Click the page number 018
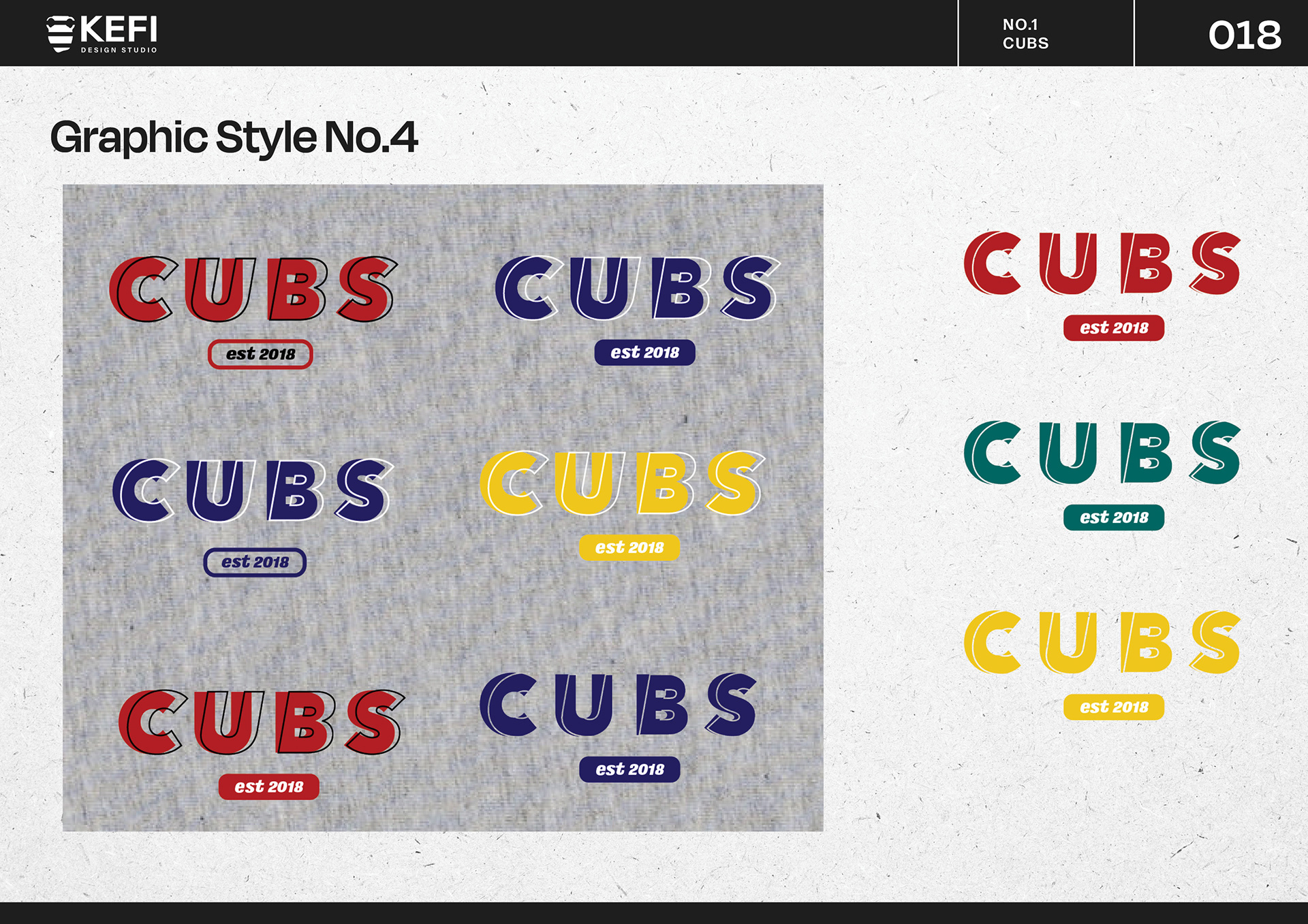1308x924 pixels. point(1245,35)
